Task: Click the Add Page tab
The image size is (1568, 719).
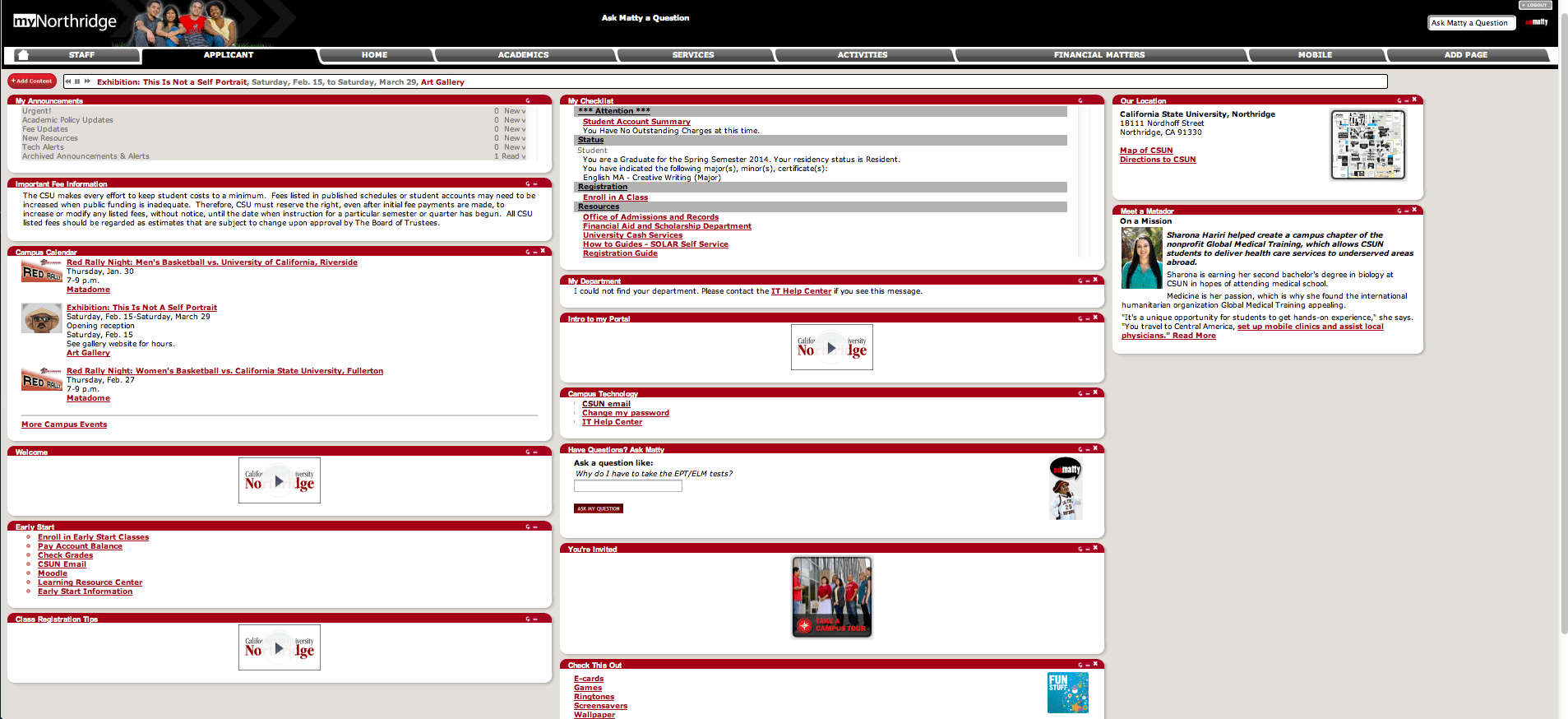Action: coord(1466,55)
